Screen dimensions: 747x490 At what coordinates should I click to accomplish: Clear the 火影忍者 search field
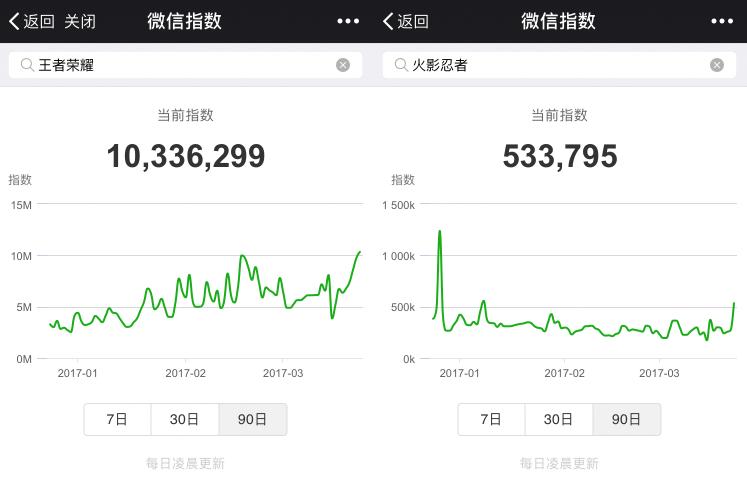coord(717,65)
